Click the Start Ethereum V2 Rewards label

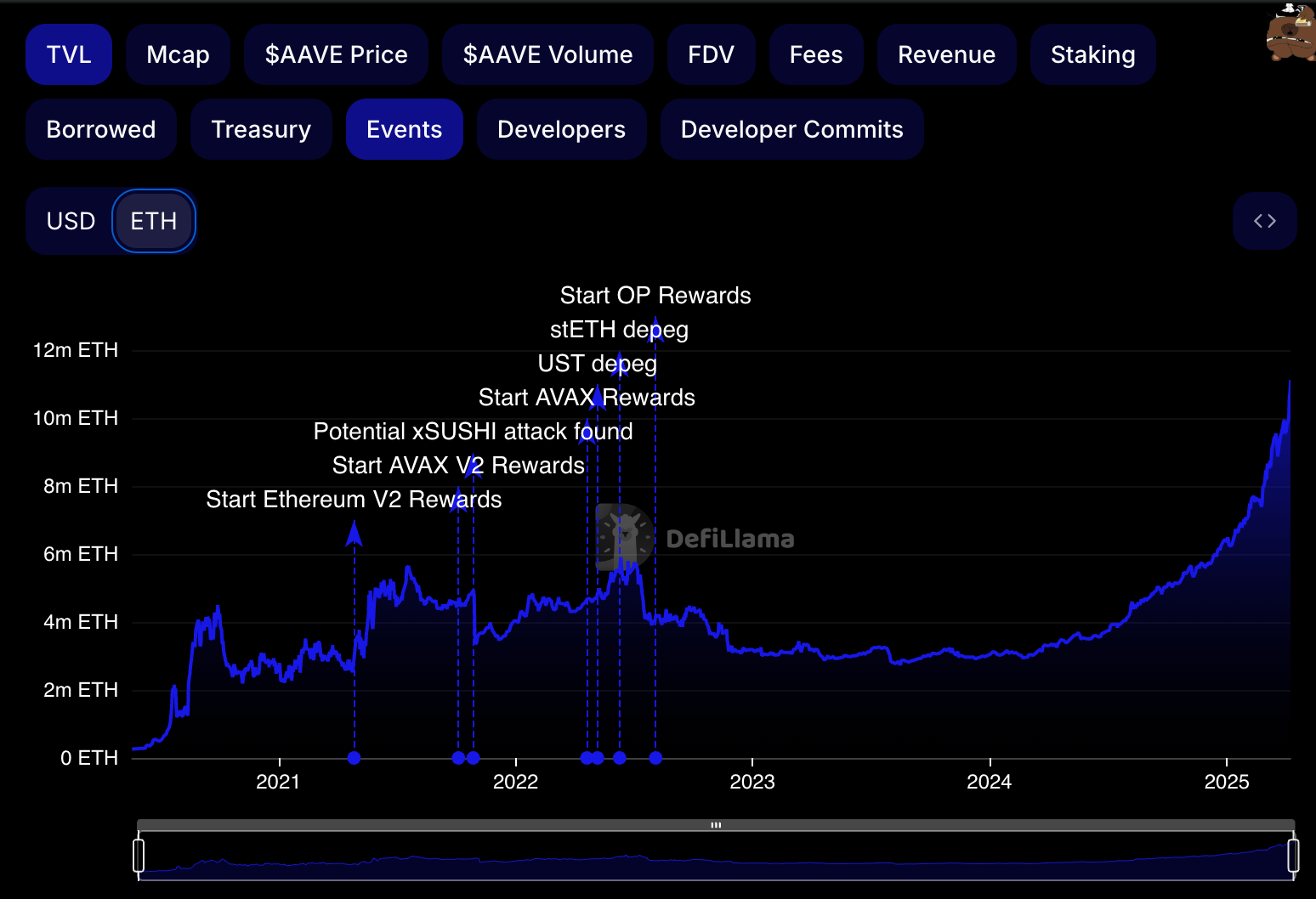(x=354, y=500)
